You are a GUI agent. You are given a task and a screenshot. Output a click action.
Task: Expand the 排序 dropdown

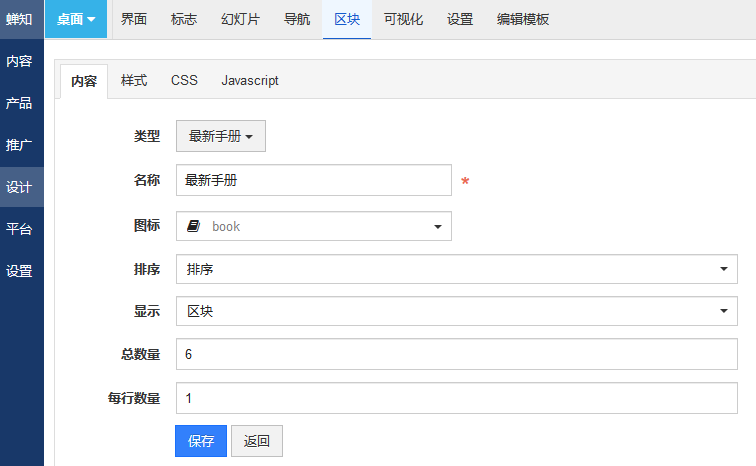tap(456, 269)
